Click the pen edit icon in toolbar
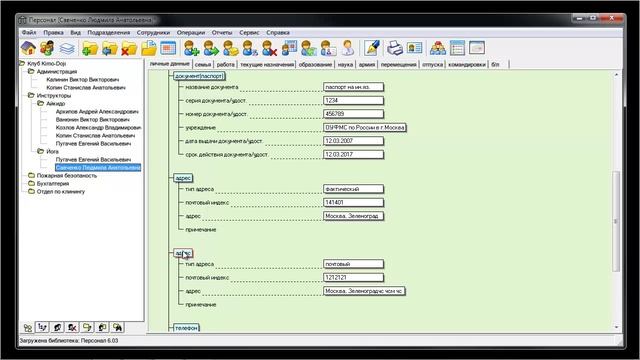Screen dimensions: 640x360 click(x=371, y=49)
